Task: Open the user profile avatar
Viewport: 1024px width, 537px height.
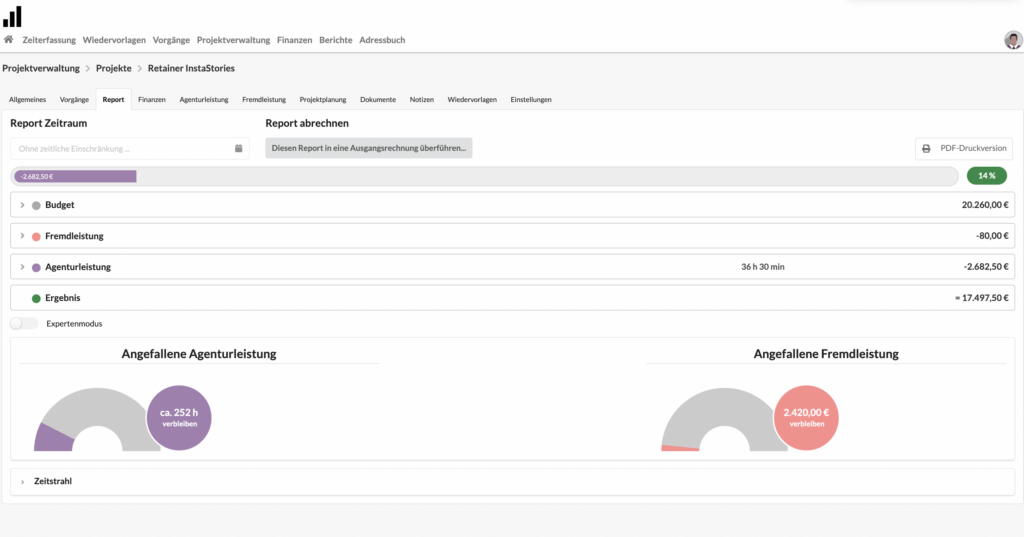Action: (x=1013, y=40)
